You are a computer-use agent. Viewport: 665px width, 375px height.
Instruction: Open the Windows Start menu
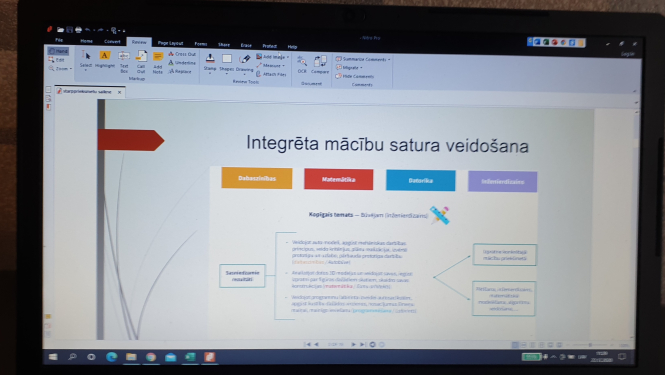(53, 356)
